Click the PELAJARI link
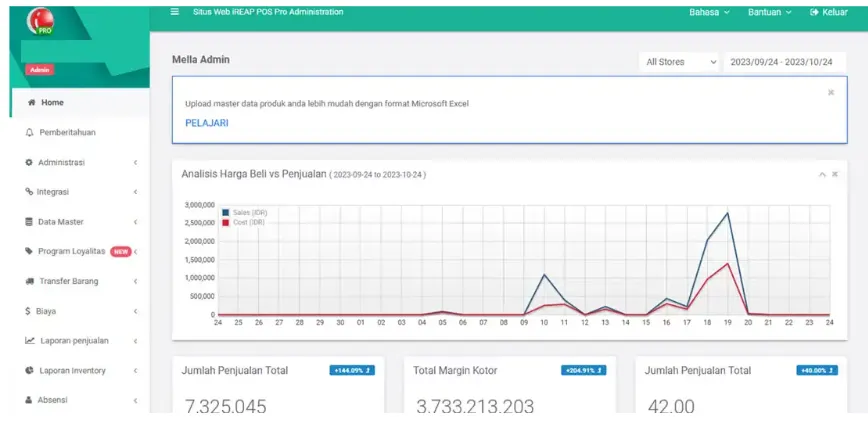Viewport: 868px width, 435px height. [206, 123]
